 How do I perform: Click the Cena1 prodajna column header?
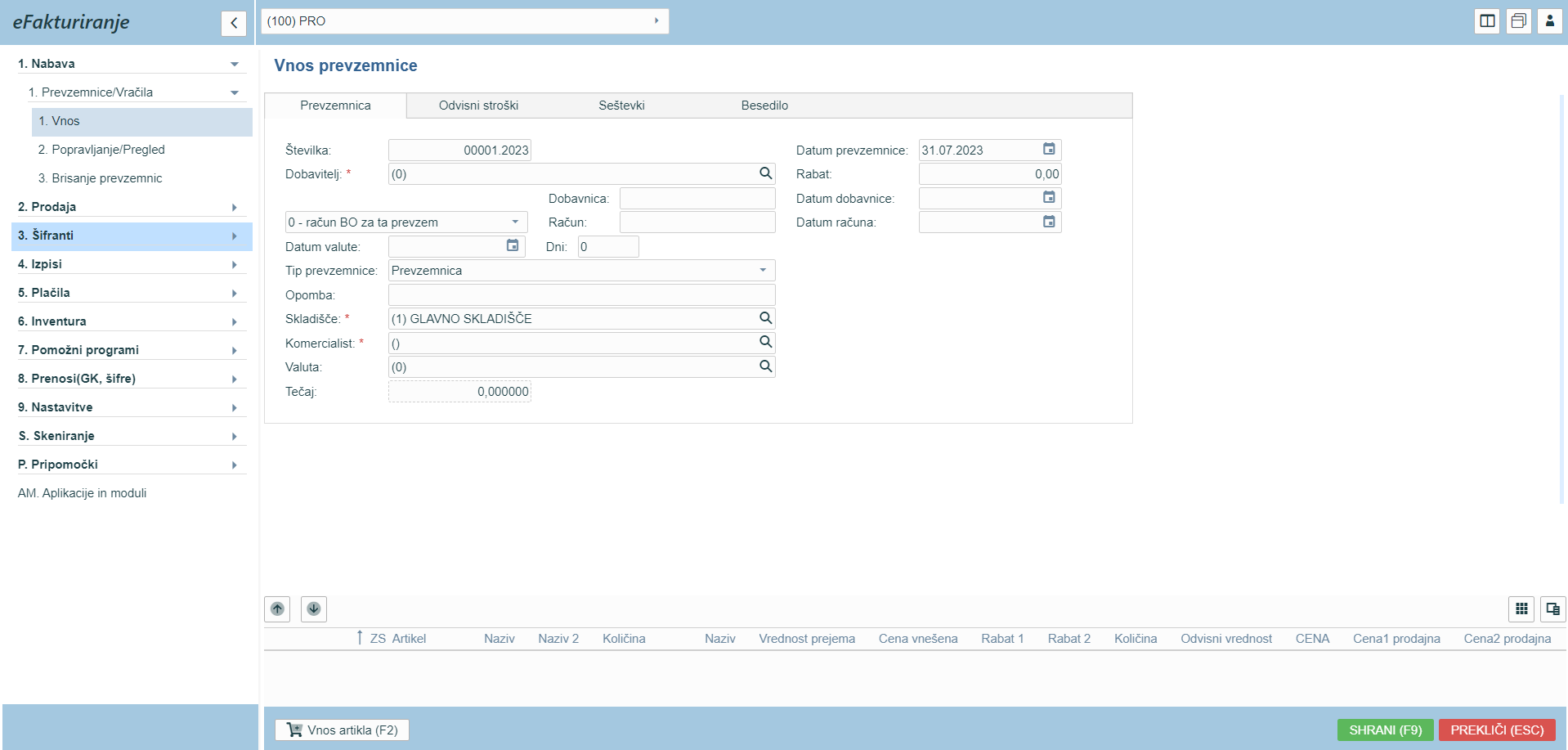click(x=1396, y=639)
